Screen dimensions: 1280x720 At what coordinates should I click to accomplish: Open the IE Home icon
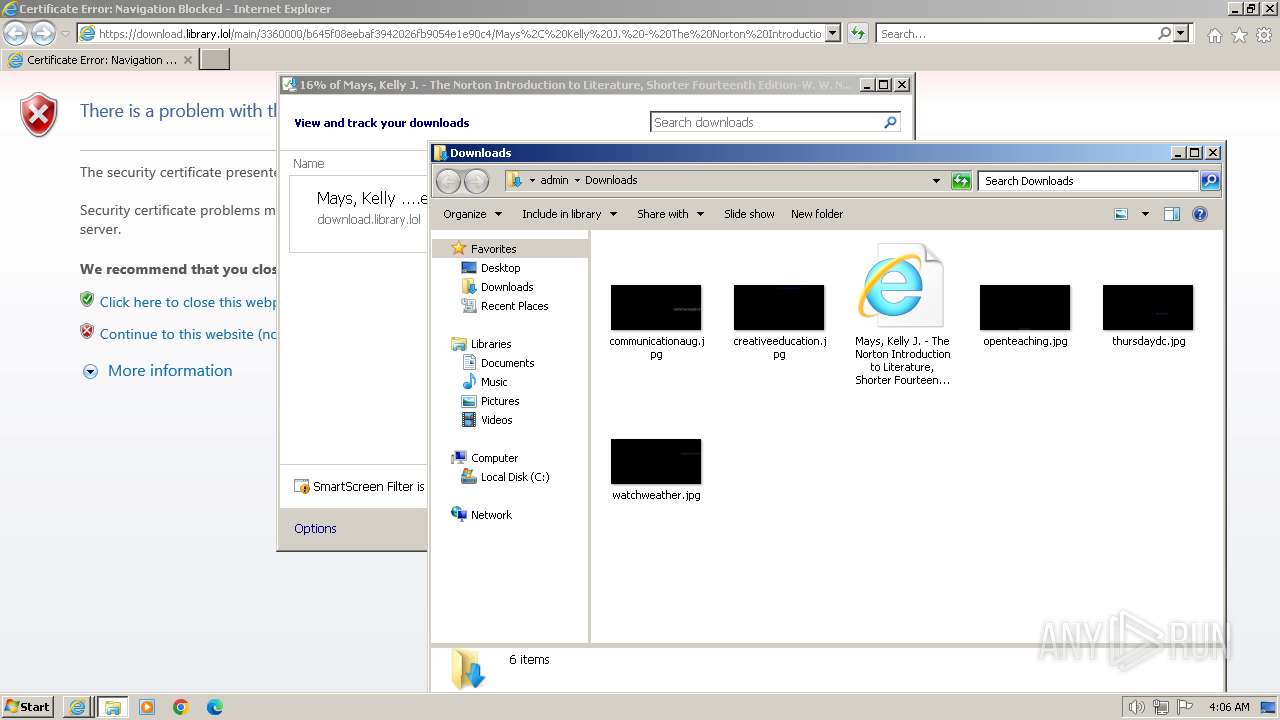coord(1214,35)
